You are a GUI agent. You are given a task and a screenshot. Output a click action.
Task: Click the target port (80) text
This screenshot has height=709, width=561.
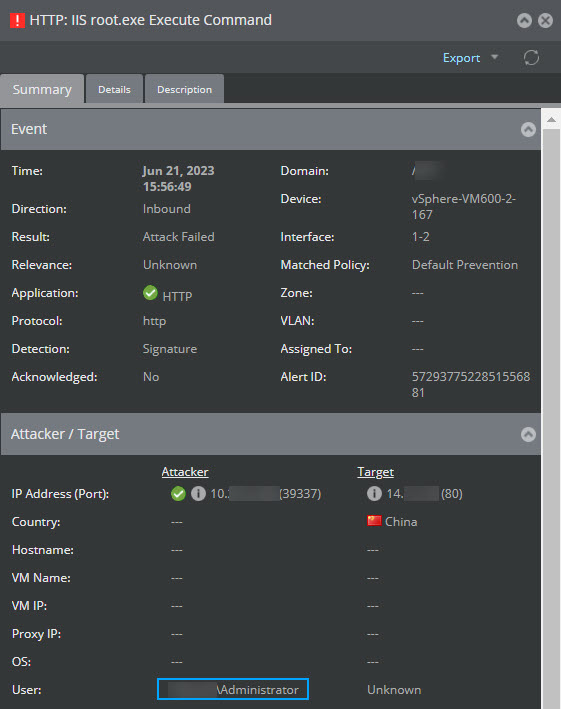452,493
